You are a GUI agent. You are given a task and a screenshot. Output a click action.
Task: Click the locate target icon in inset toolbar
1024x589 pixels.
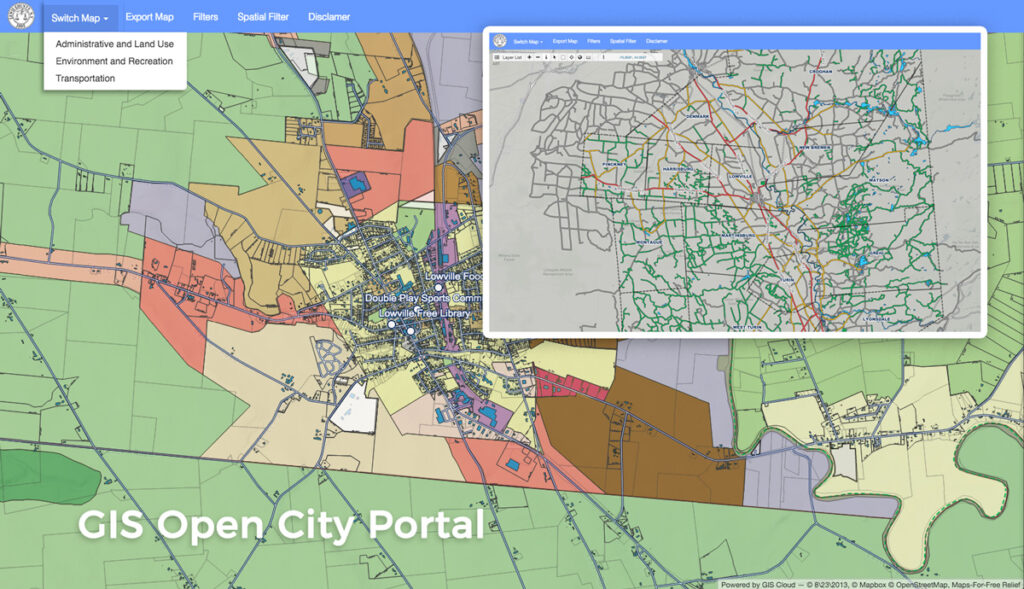click(x=571, y=57)
